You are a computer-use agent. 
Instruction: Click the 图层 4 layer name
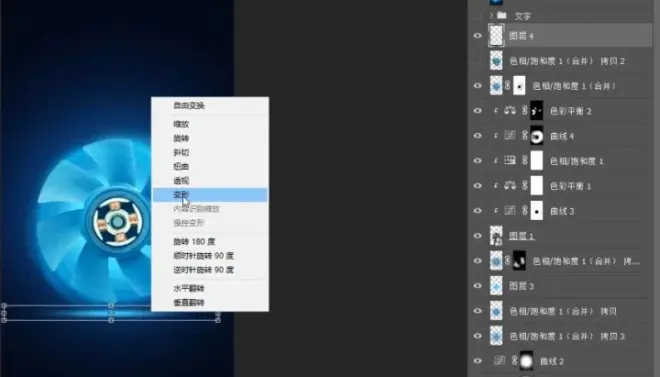tap(521, 36)
